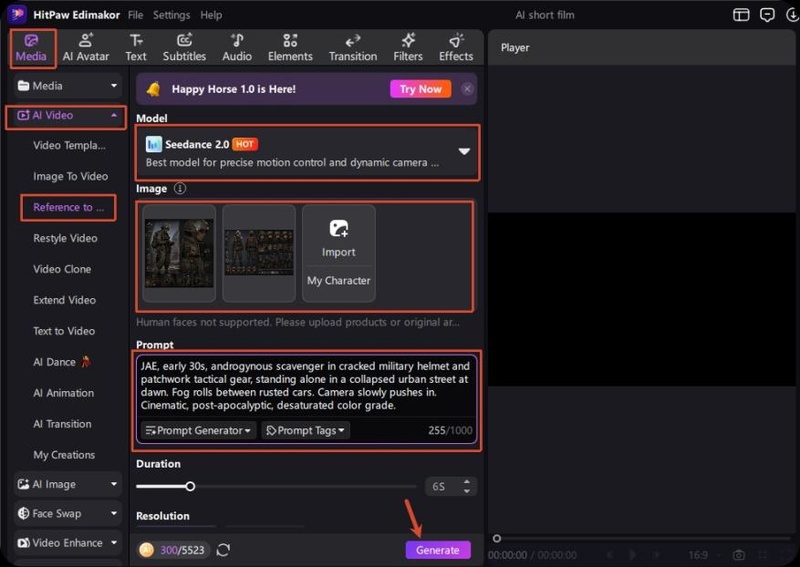
Task: Select AI Transition option
Action: [x=62, y=424]
